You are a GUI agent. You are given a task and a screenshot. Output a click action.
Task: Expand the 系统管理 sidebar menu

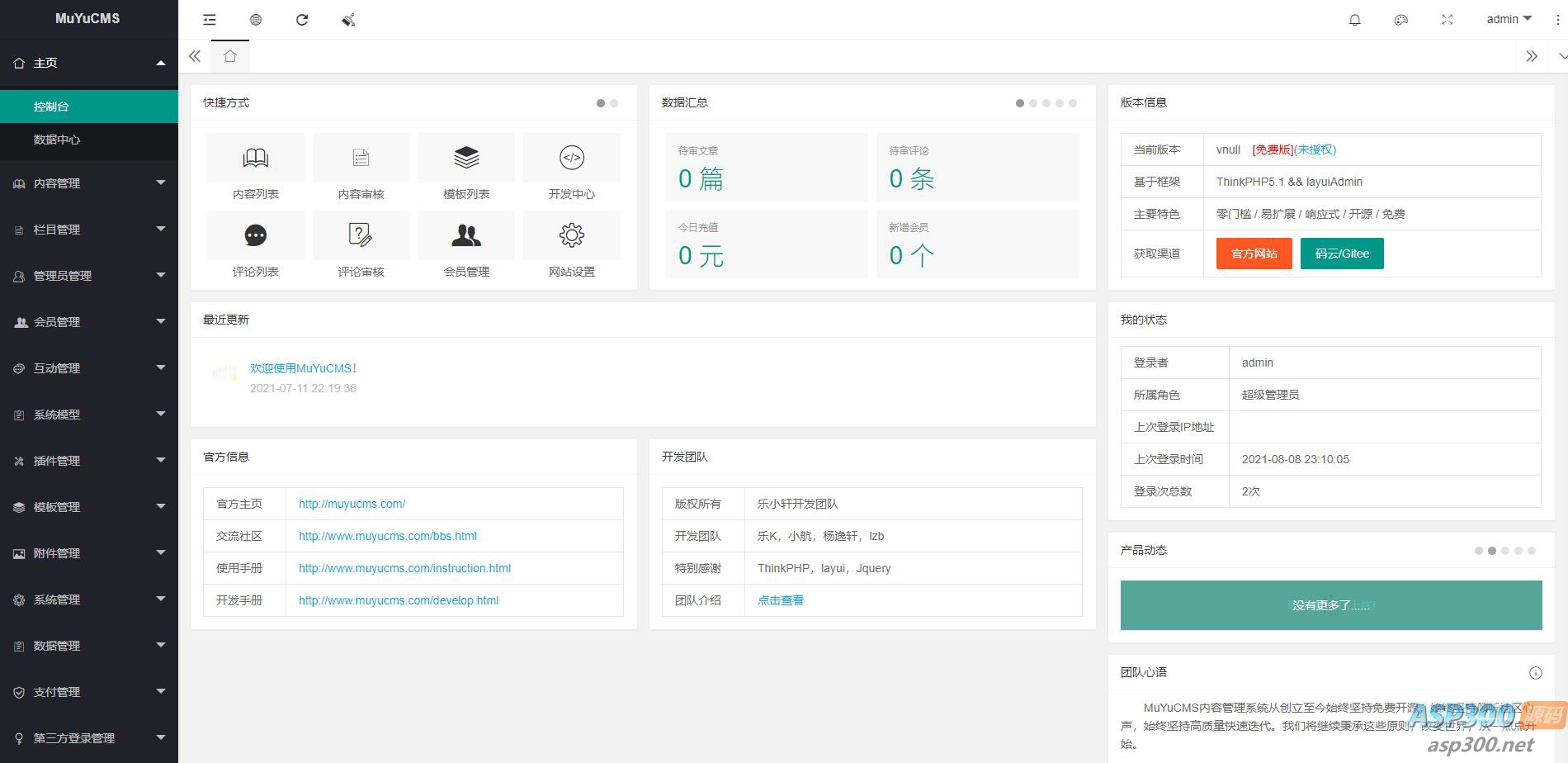(89, 599)
